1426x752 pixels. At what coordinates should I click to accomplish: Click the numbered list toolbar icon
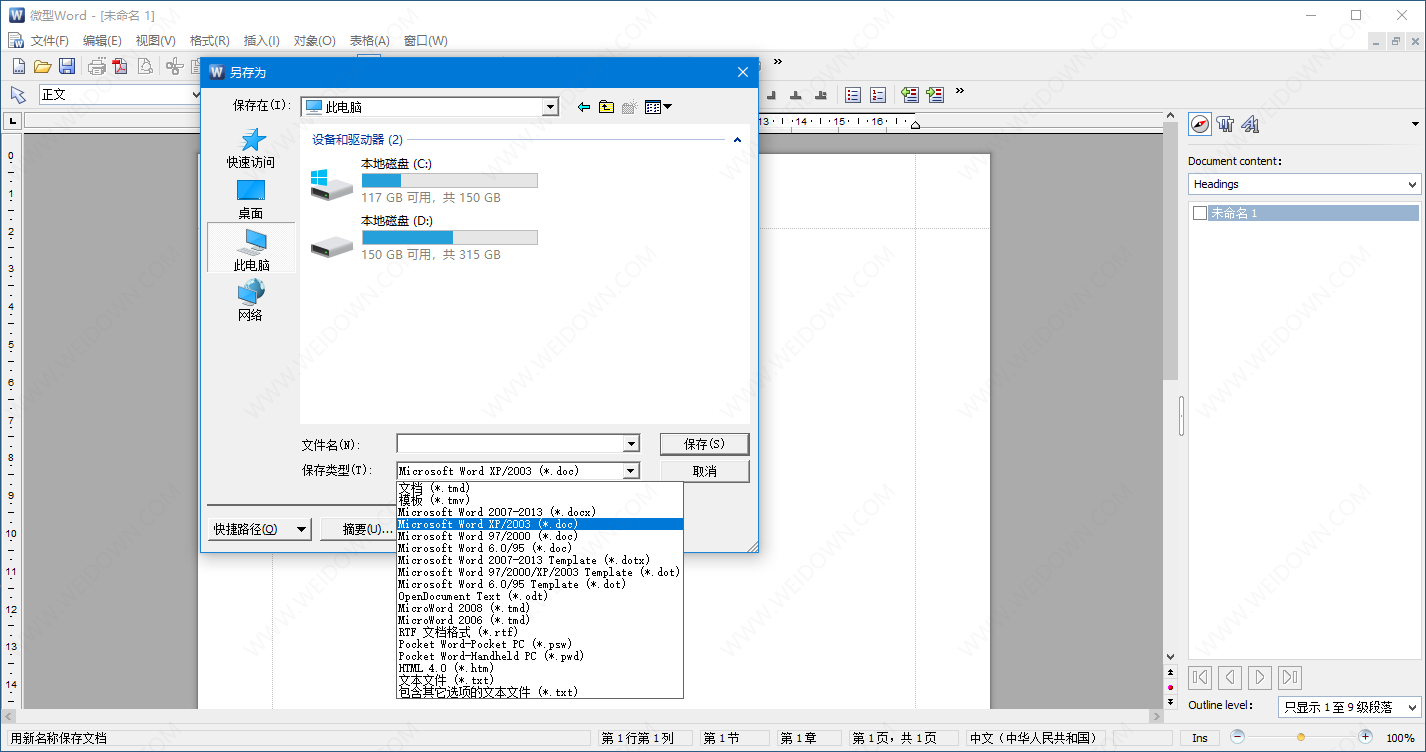pos(878,94)
